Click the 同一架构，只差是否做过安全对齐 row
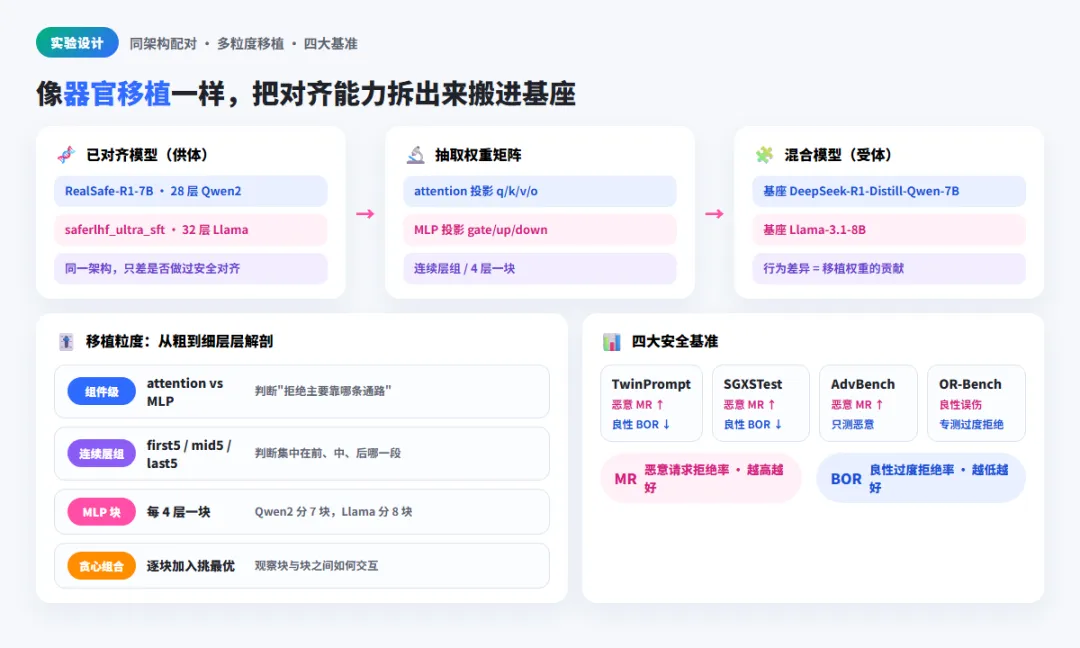 click(191, 269)
